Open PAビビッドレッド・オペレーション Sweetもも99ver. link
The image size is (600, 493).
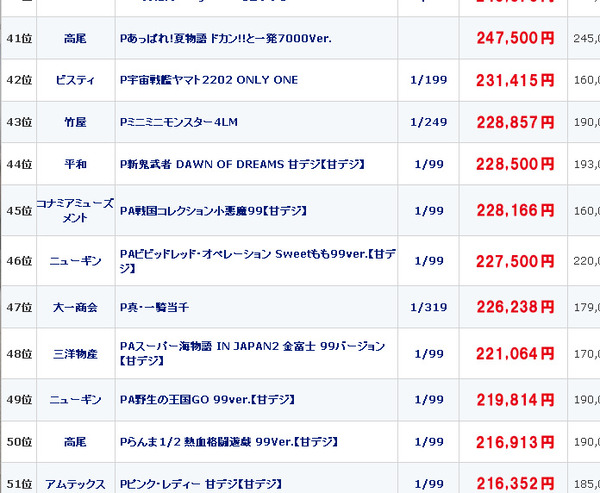258,261
